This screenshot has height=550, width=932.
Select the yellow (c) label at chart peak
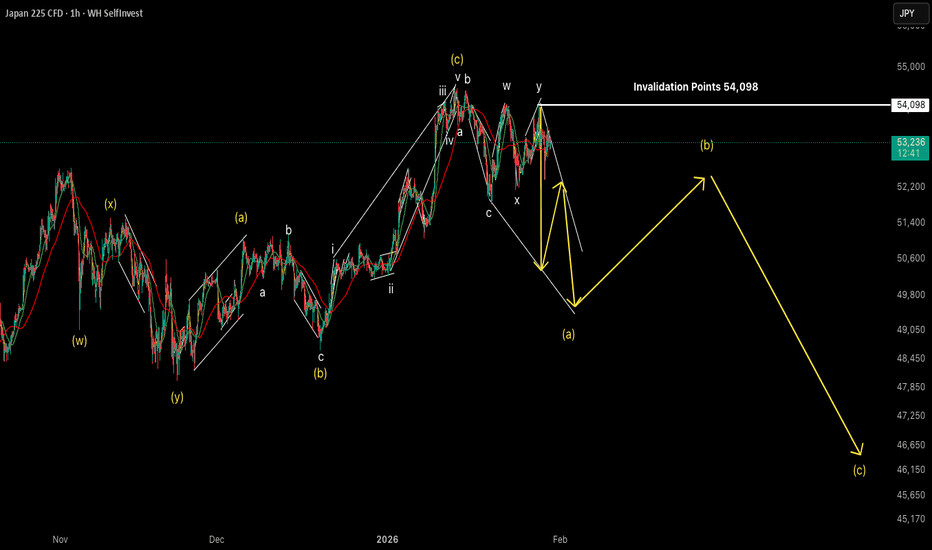point(457,59)
